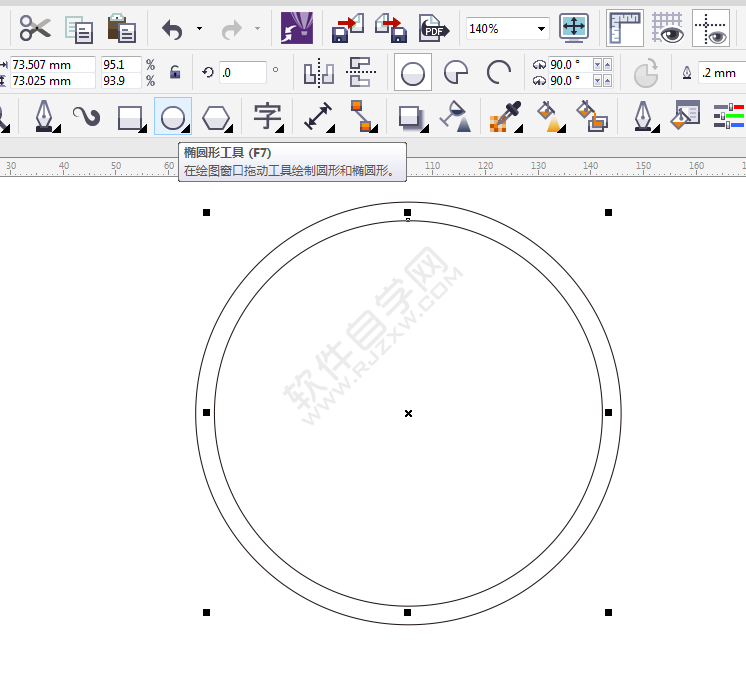Switch ellipse to Pie shape mode
746x673 pixels.
tap(456, 73)
